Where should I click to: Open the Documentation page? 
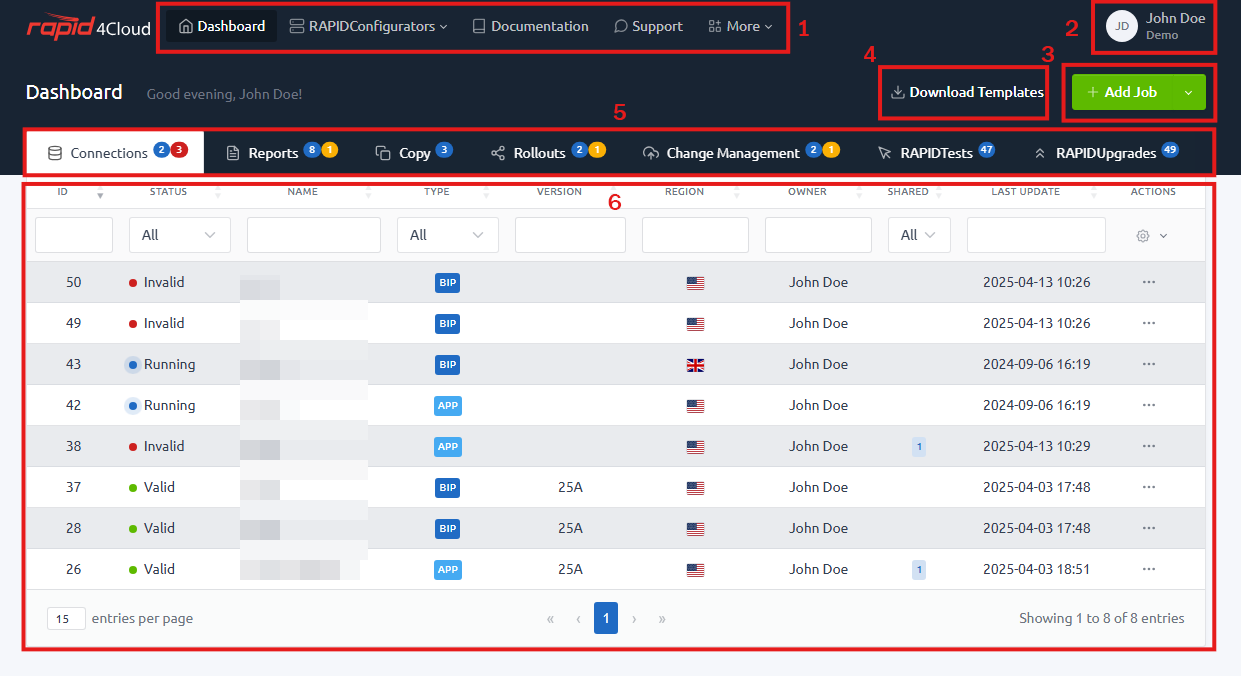click(530, 26)
